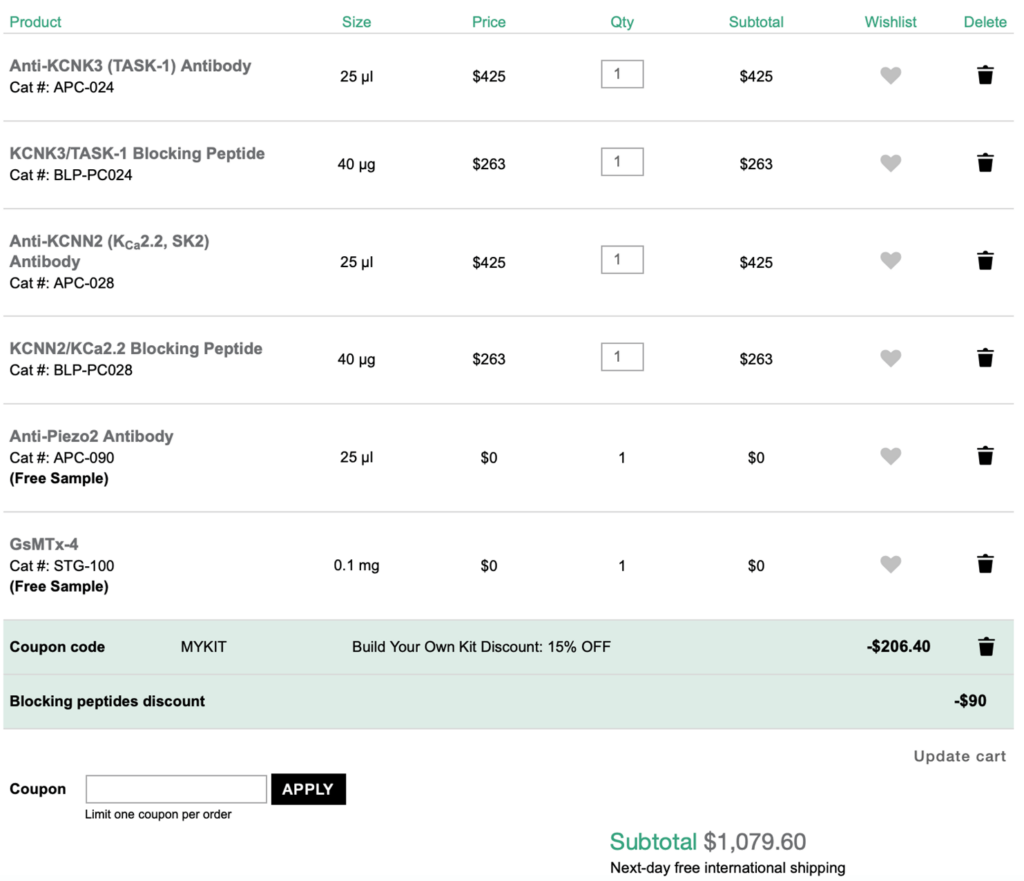1024x881 pixels.
Task: Add KCNK3/TASK-1 Blocking Peptide to wishlist
Action: 890,163
